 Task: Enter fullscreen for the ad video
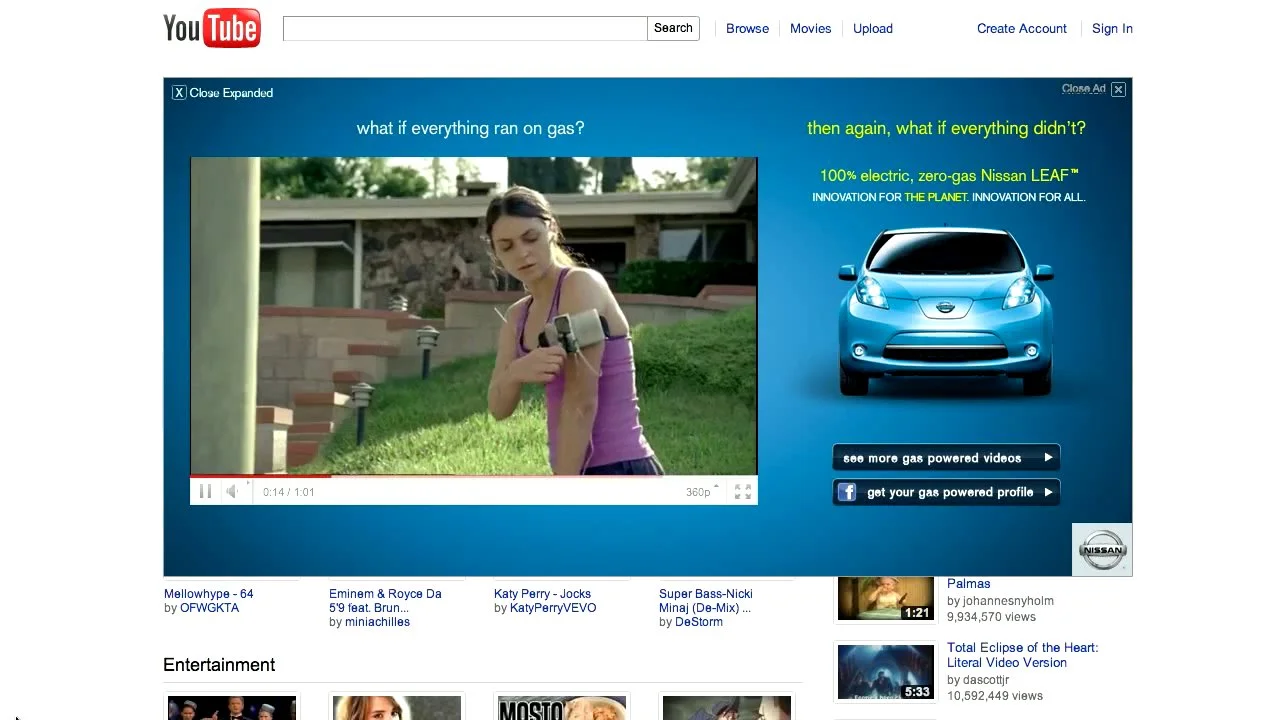[743, 491]
